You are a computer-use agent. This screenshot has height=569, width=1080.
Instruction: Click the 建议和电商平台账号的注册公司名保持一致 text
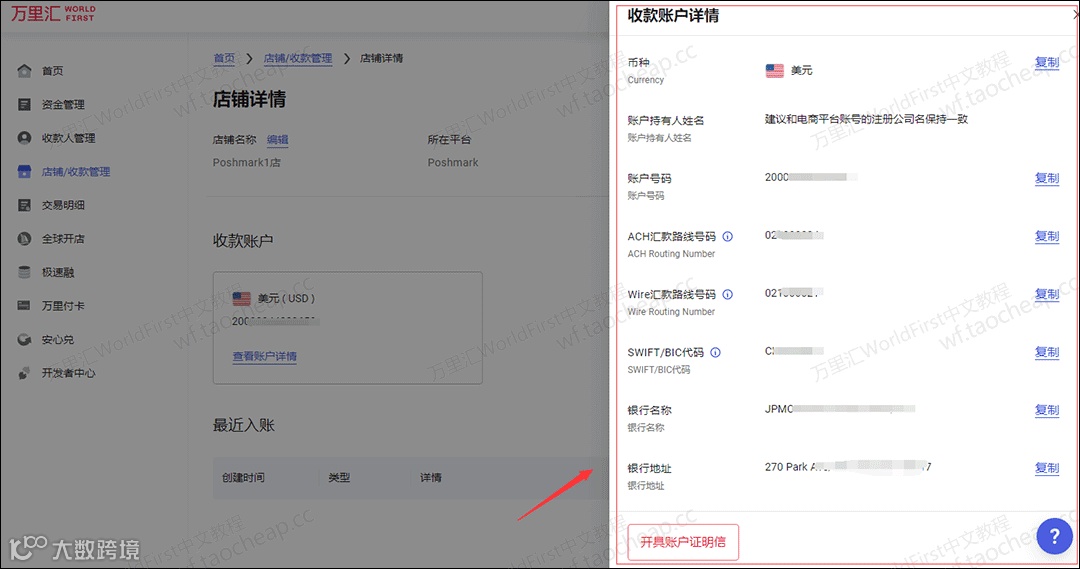click(x=866, y=119)
